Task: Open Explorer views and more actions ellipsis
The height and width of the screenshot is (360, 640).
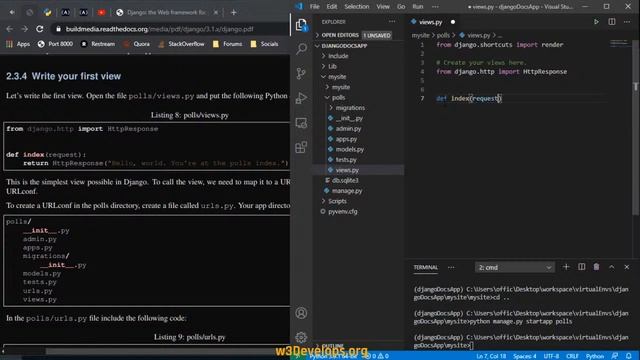Action: click(392, 22)
